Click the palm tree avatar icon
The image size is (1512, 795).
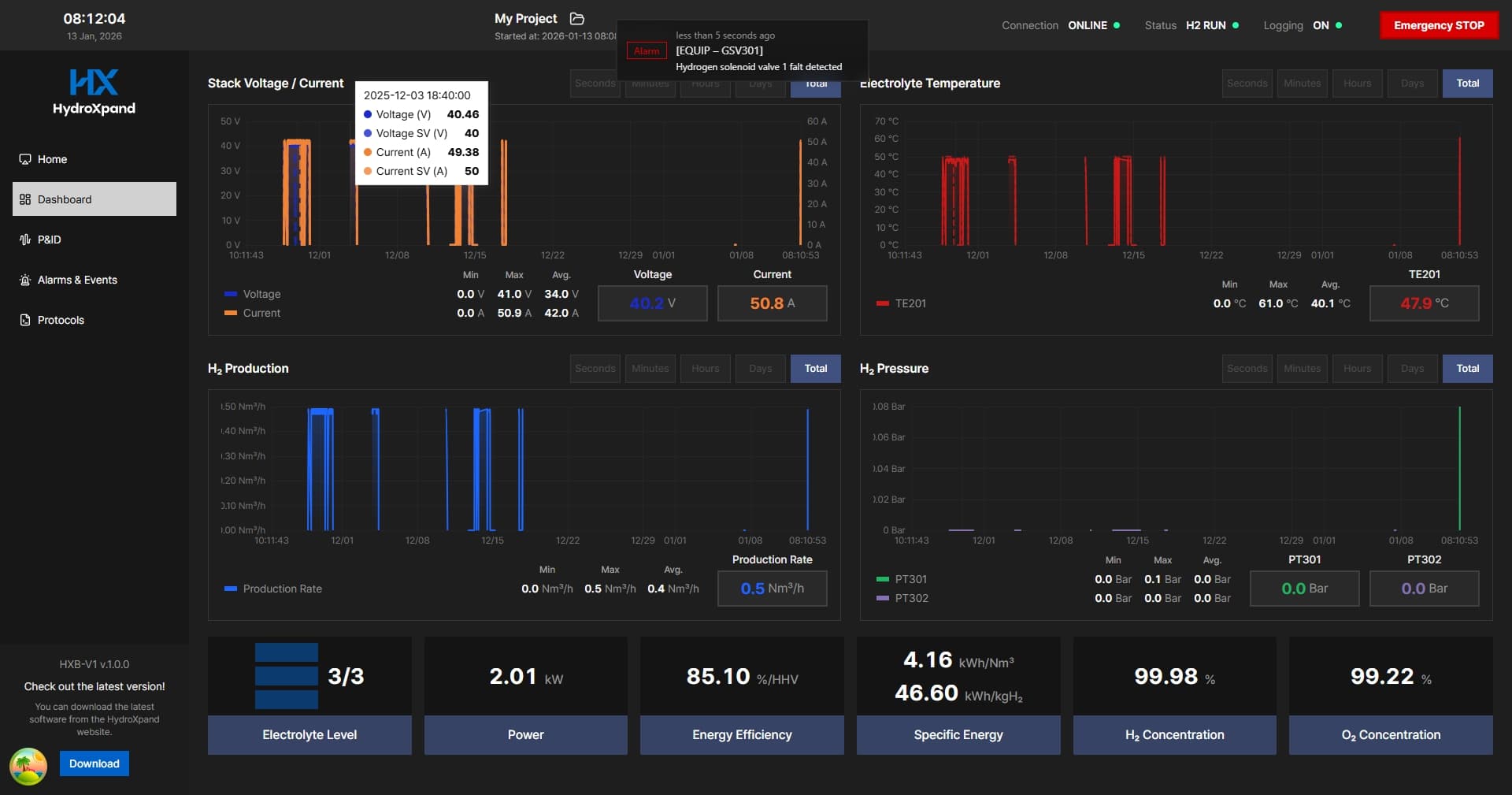click(x=28, y=766)
